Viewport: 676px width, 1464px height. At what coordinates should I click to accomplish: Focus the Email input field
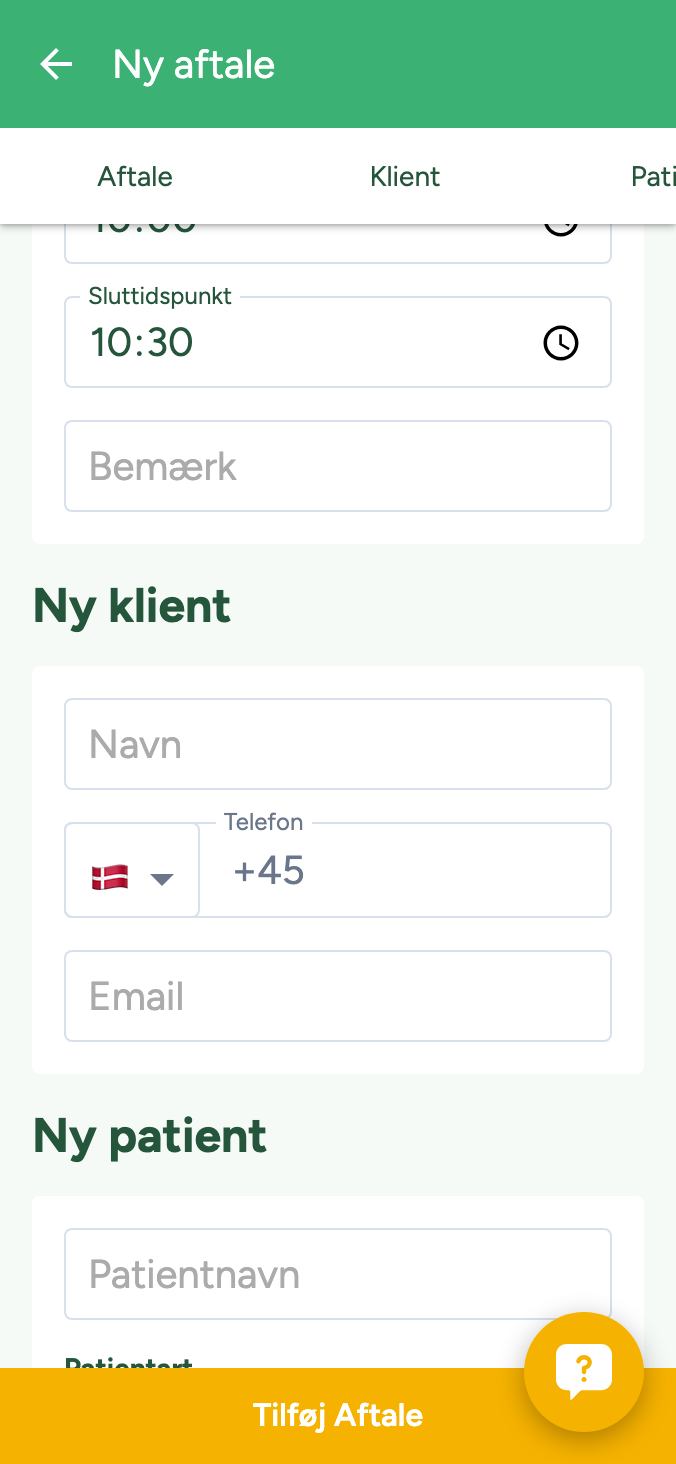[x=338, y=997]
